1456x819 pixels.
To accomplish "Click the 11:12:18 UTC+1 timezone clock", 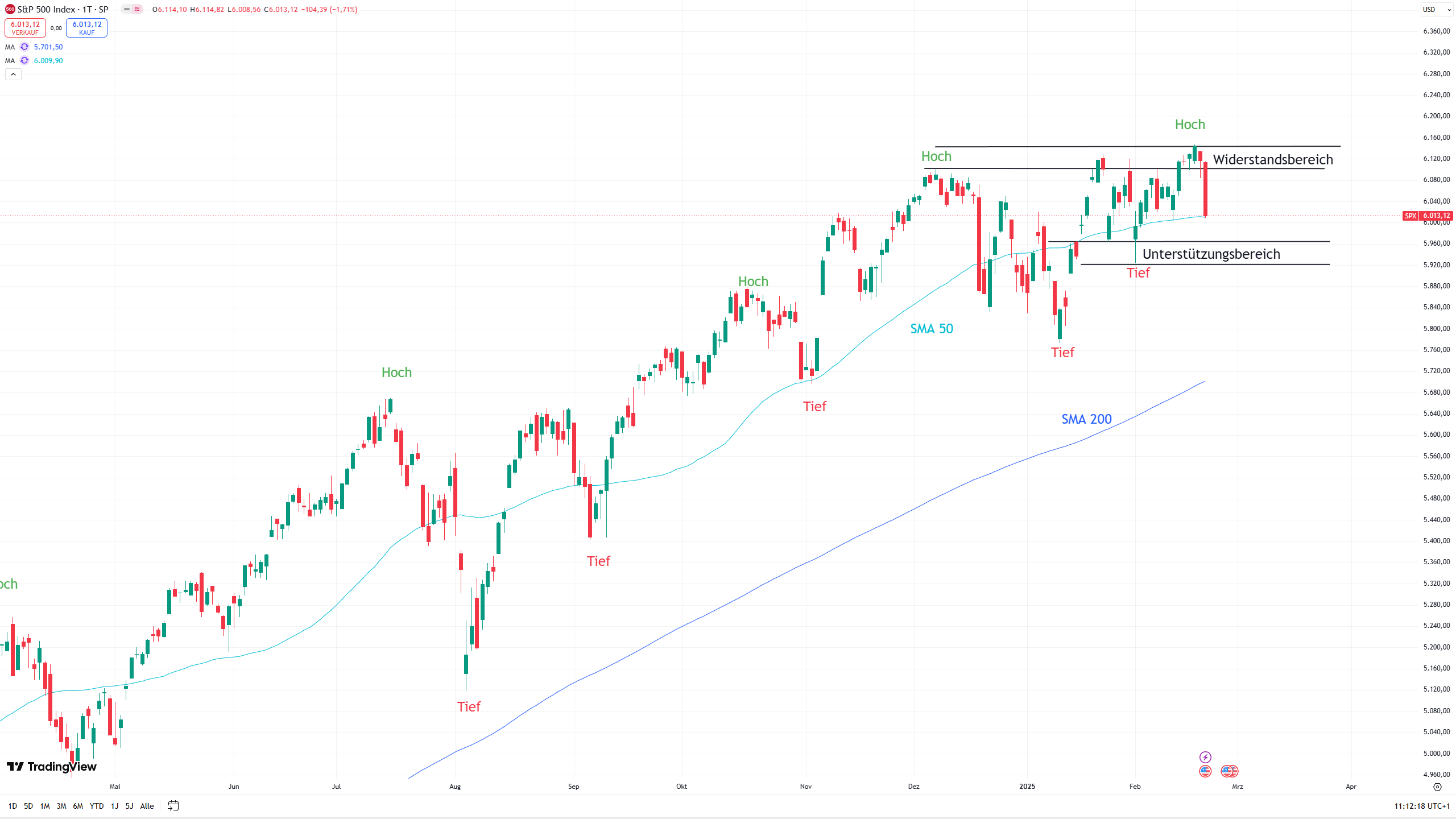I will coord(1422,806).
